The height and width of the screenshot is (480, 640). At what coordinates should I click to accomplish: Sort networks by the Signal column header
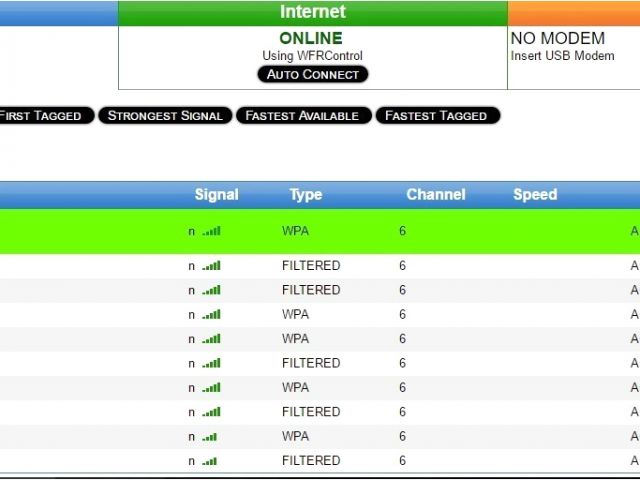[x=216, y=195]
